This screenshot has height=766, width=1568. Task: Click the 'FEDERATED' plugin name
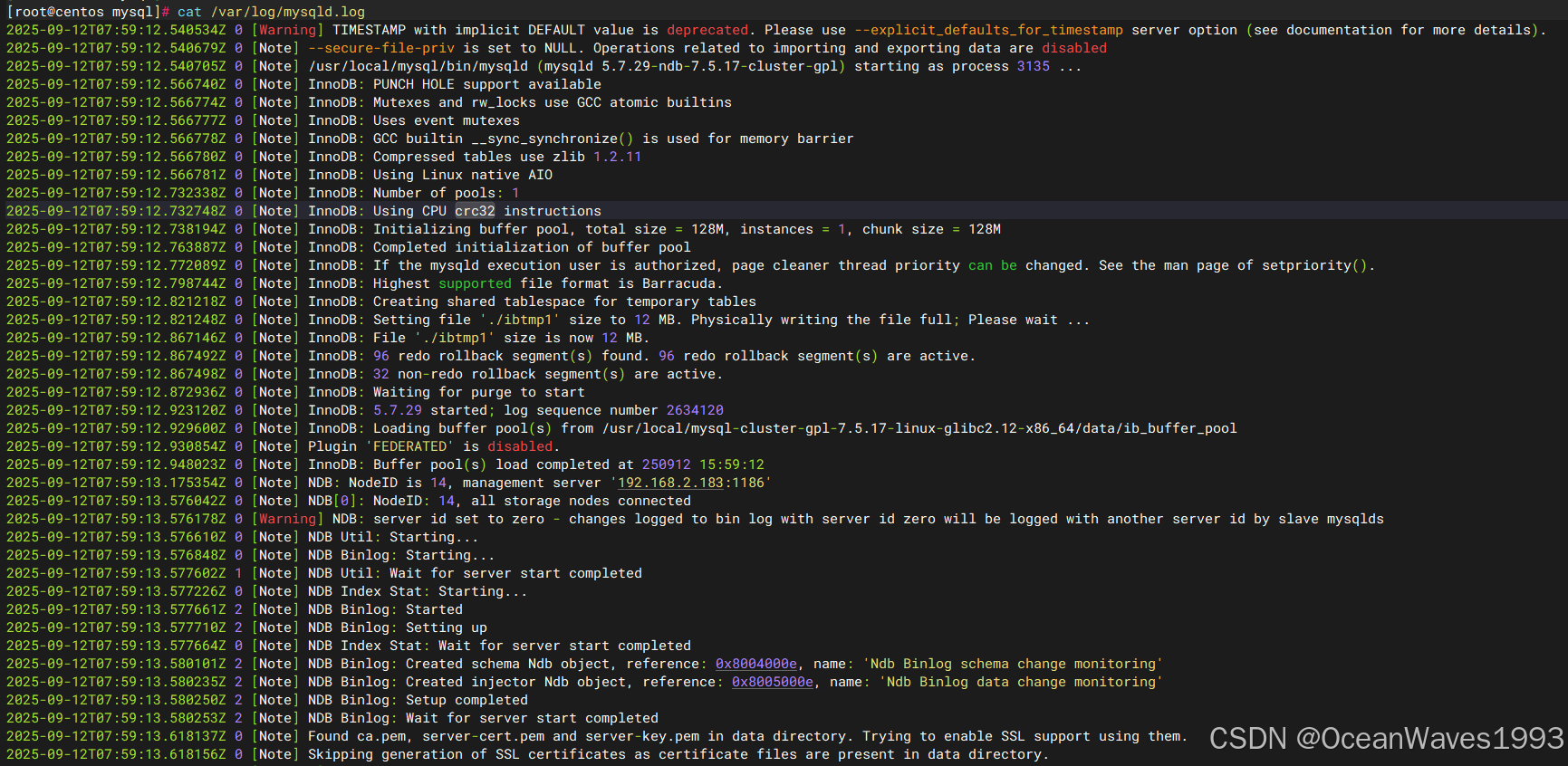tap(409, 446)
